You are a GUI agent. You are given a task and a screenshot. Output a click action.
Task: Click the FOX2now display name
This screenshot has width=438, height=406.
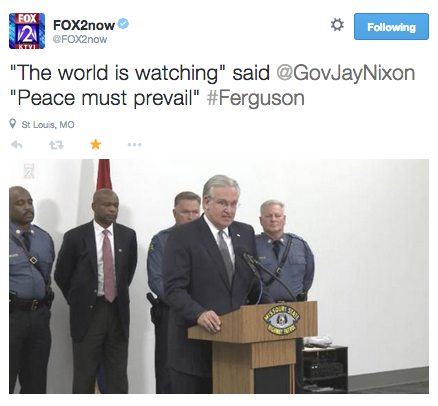pyautogui.click(x=84, y=25)
